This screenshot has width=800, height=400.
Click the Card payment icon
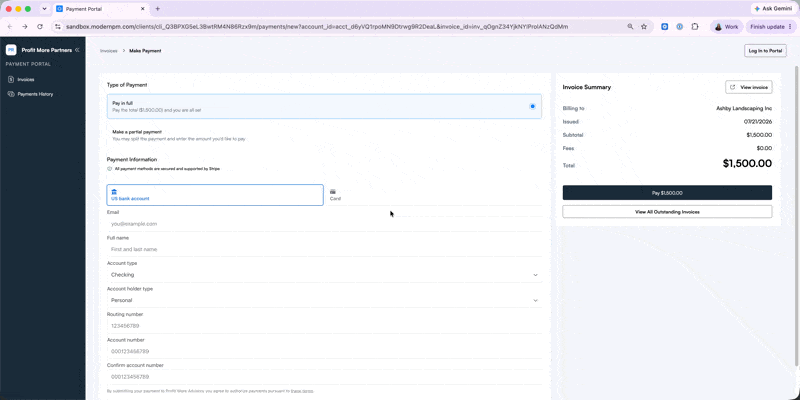coord(333,192)
